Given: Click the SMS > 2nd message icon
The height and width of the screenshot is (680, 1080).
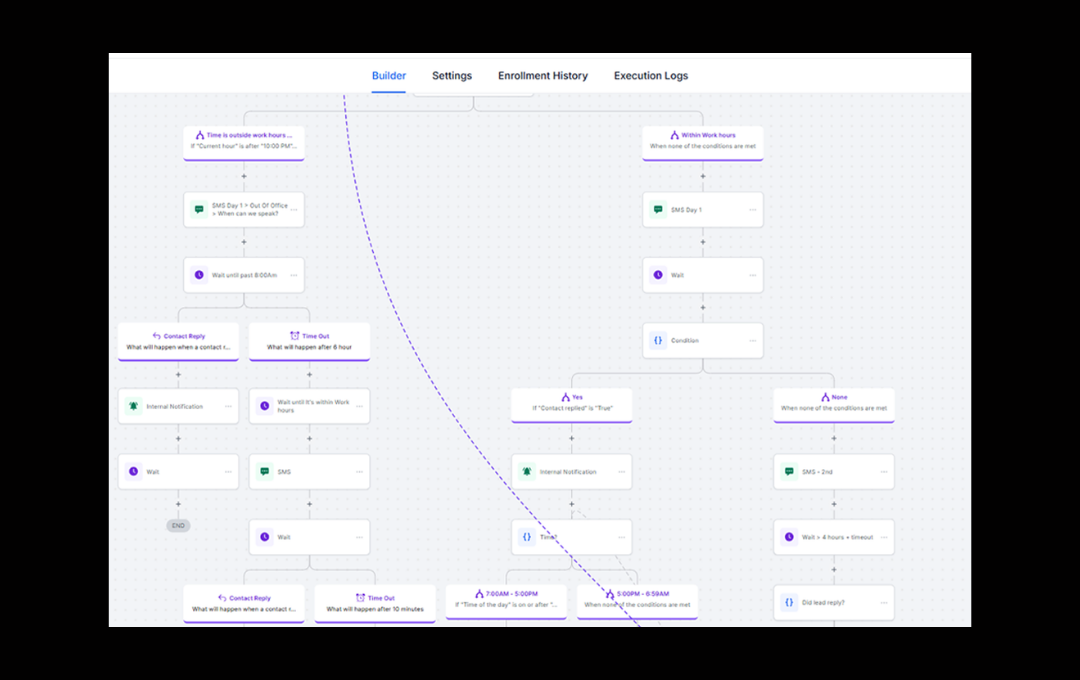Looking at the screenshot, I should [789, 472].
